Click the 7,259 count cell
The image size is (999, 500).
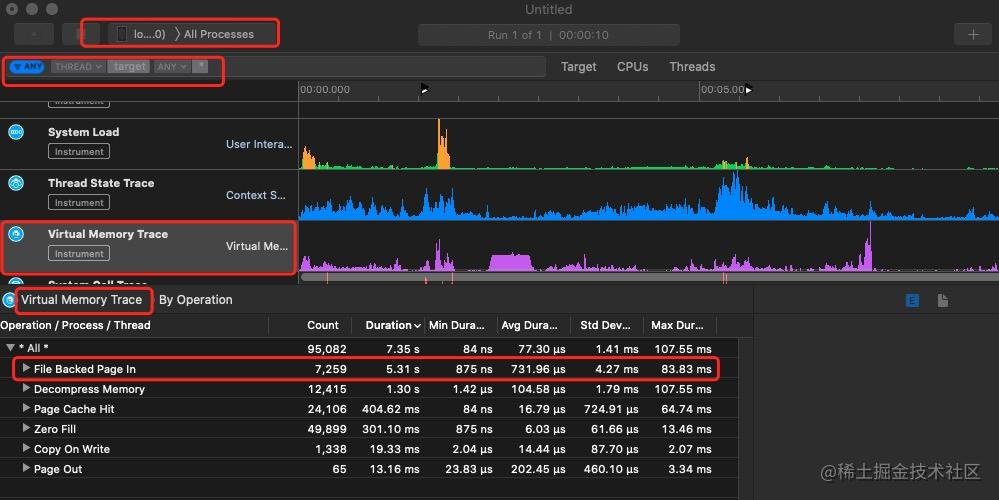[331, 369]
